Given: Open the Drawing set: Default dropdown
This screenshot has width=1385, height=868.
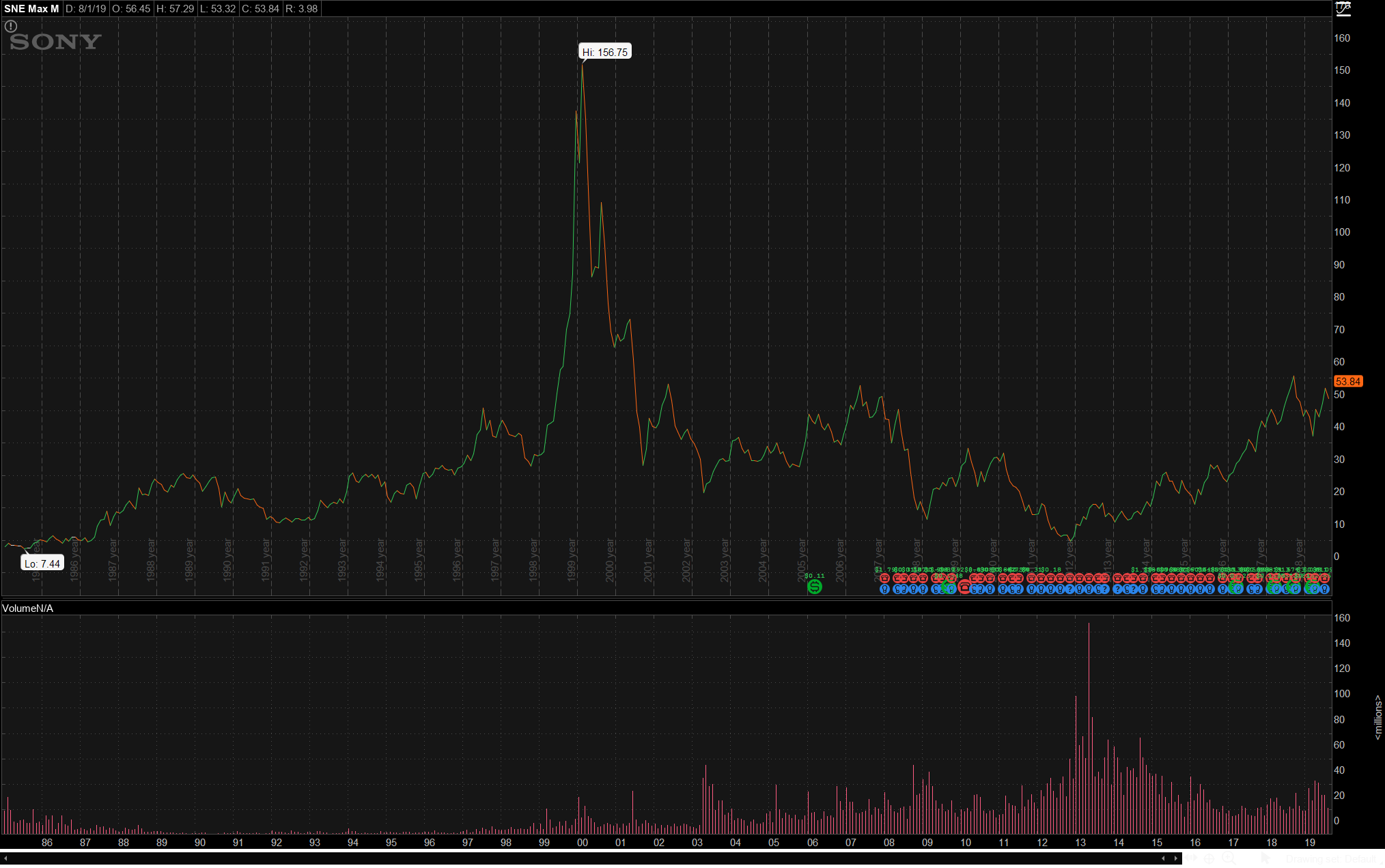Looking at the screenshot, I should 1332,858.
